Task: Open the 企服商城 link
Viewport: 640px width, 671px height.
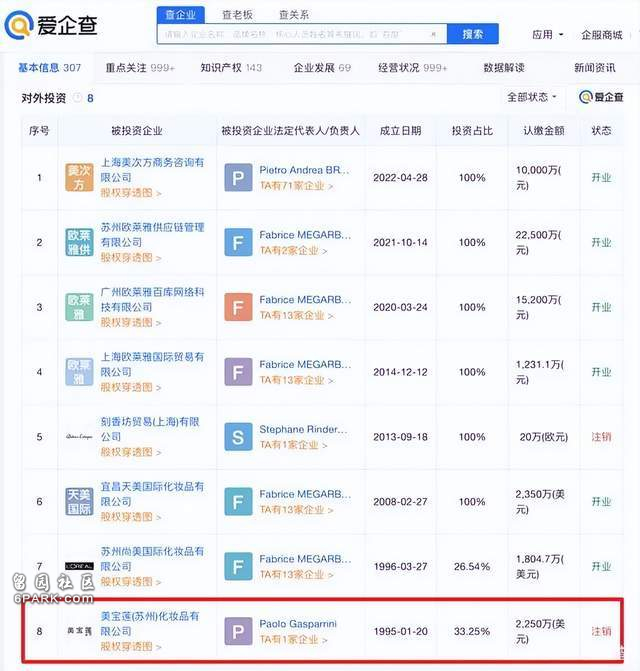Action: [x=601, y=35]
